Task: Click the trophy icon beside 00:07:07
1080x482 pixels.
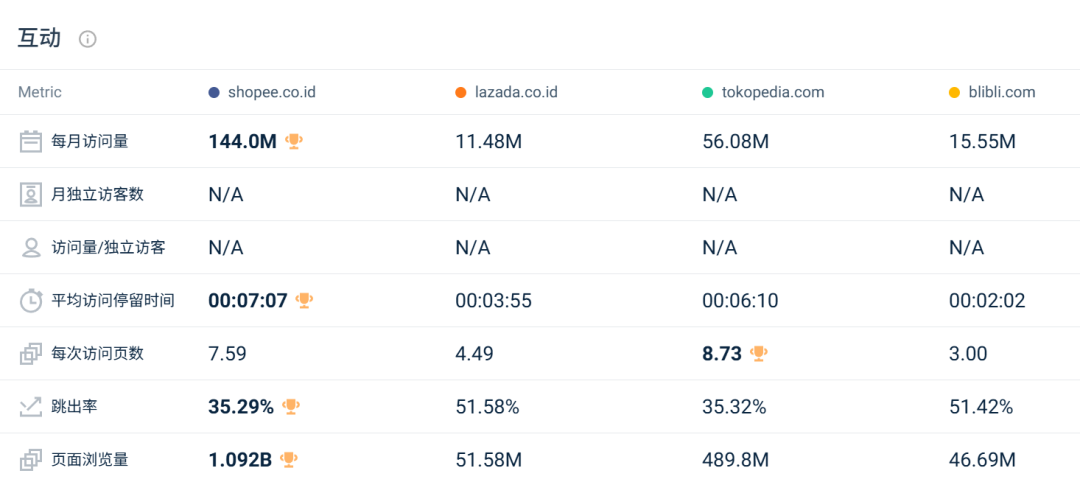Action: click(304, 300)
